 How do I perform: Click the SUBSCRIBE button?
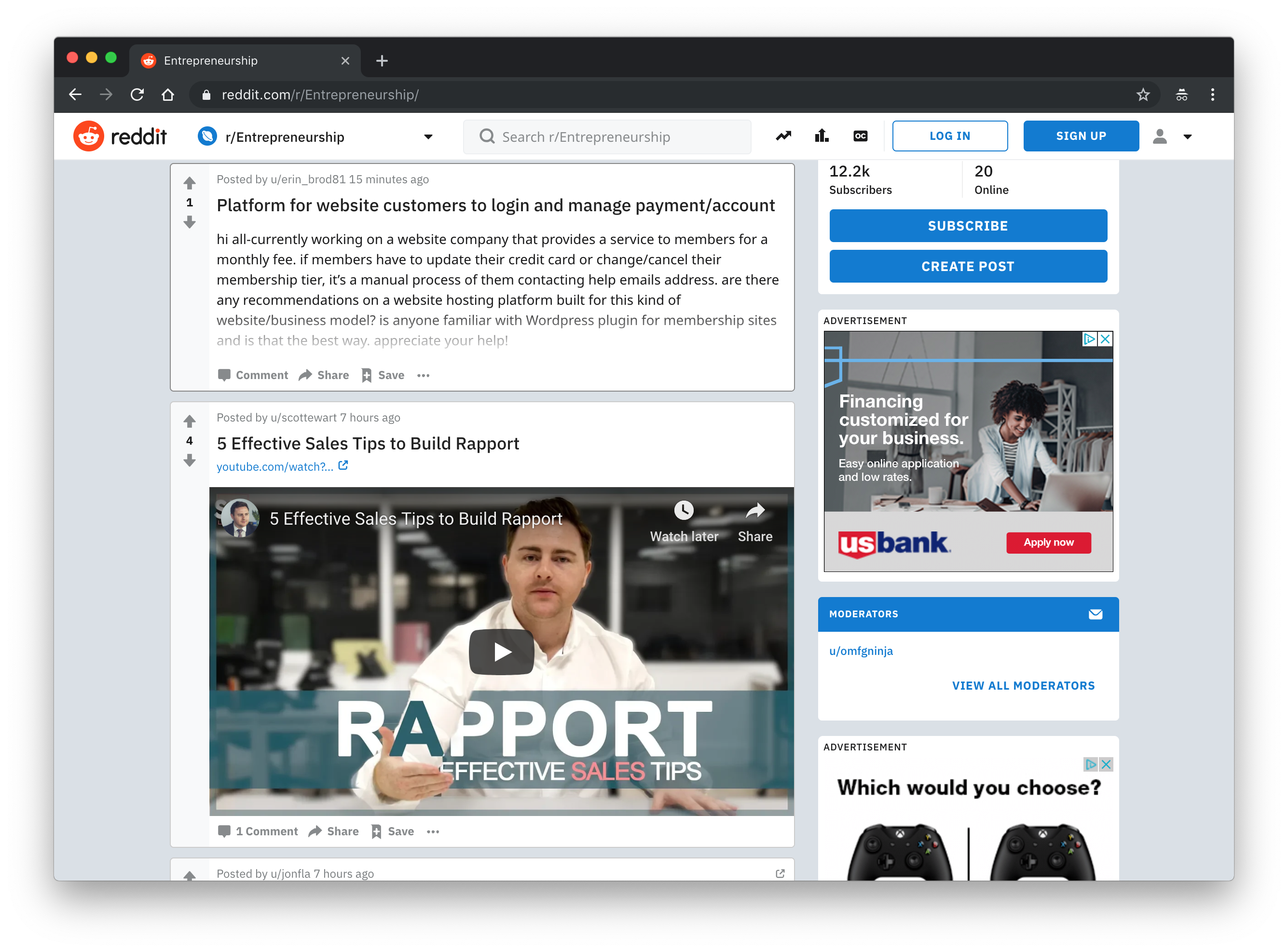pos(968,226)
